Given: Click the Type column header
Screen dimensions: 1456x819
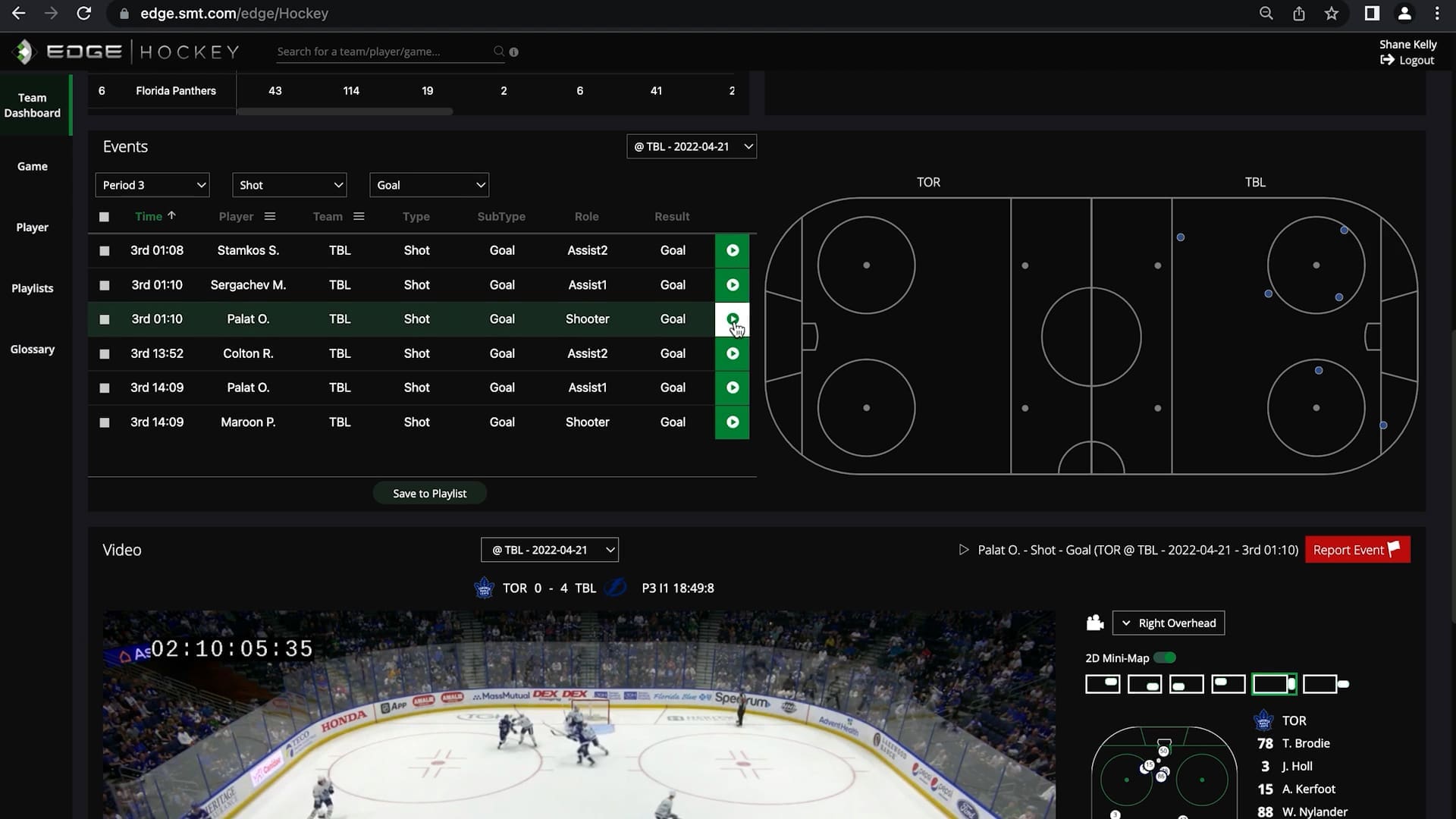Looking at the screenshot, I should click(x=416, y=216).
